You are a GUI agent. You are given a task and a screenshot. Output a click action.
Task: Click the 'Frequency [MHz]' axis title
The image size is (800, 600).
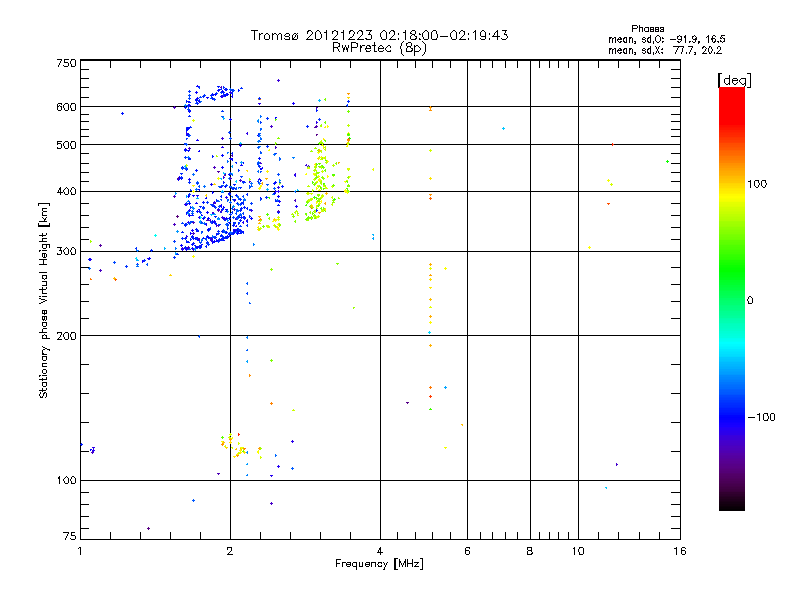379,564
